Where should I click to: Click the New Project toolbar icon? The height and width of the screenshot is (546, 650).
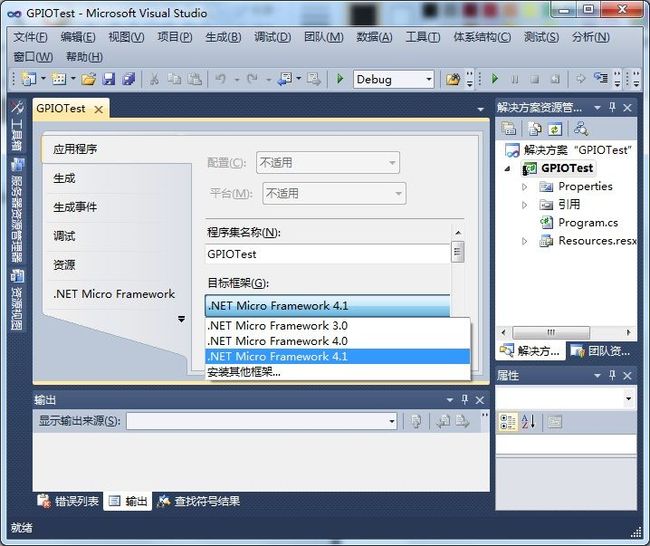(29, 79)
